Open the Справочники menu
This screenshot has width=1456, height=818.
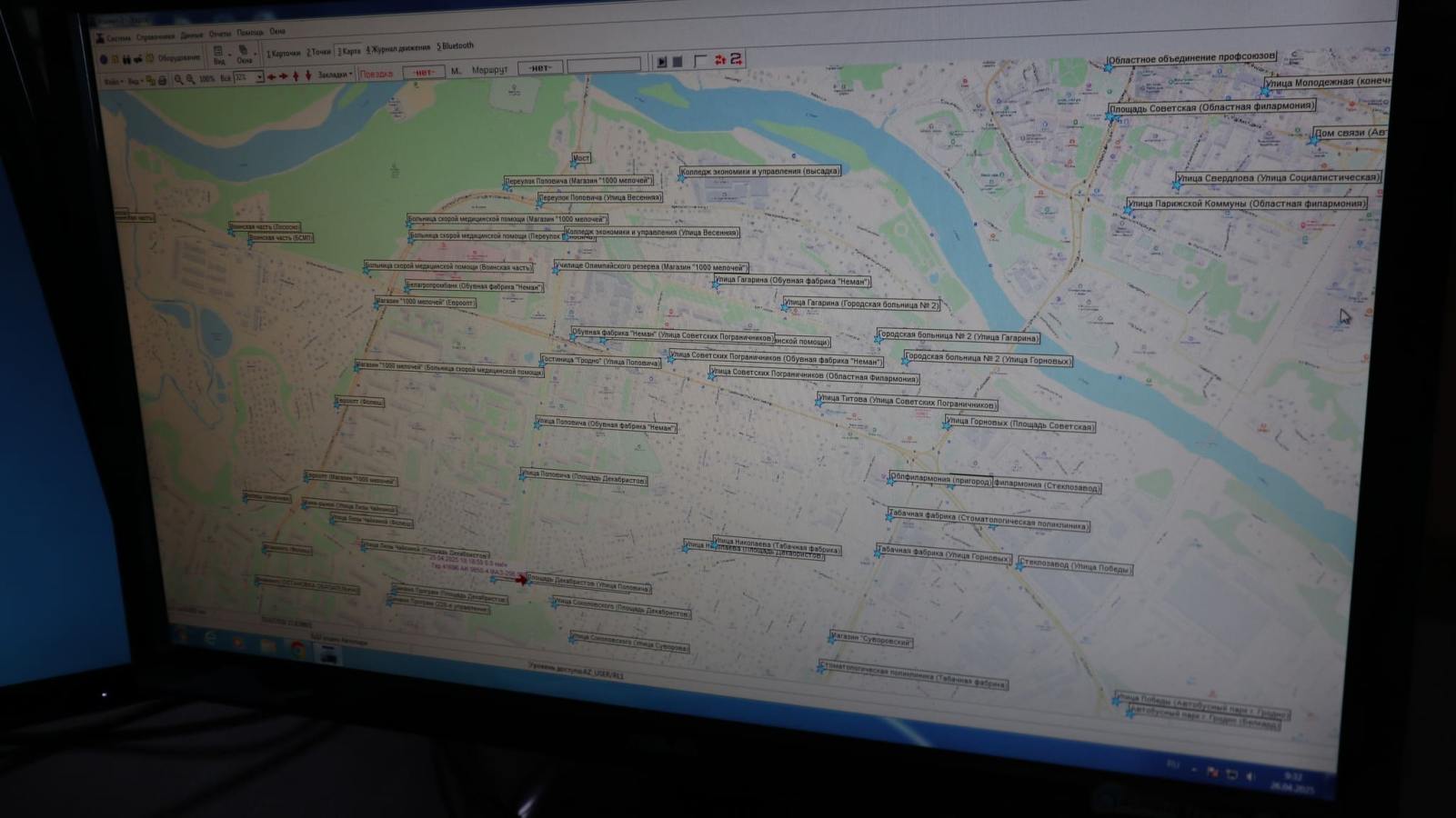[x=156, y=37]
